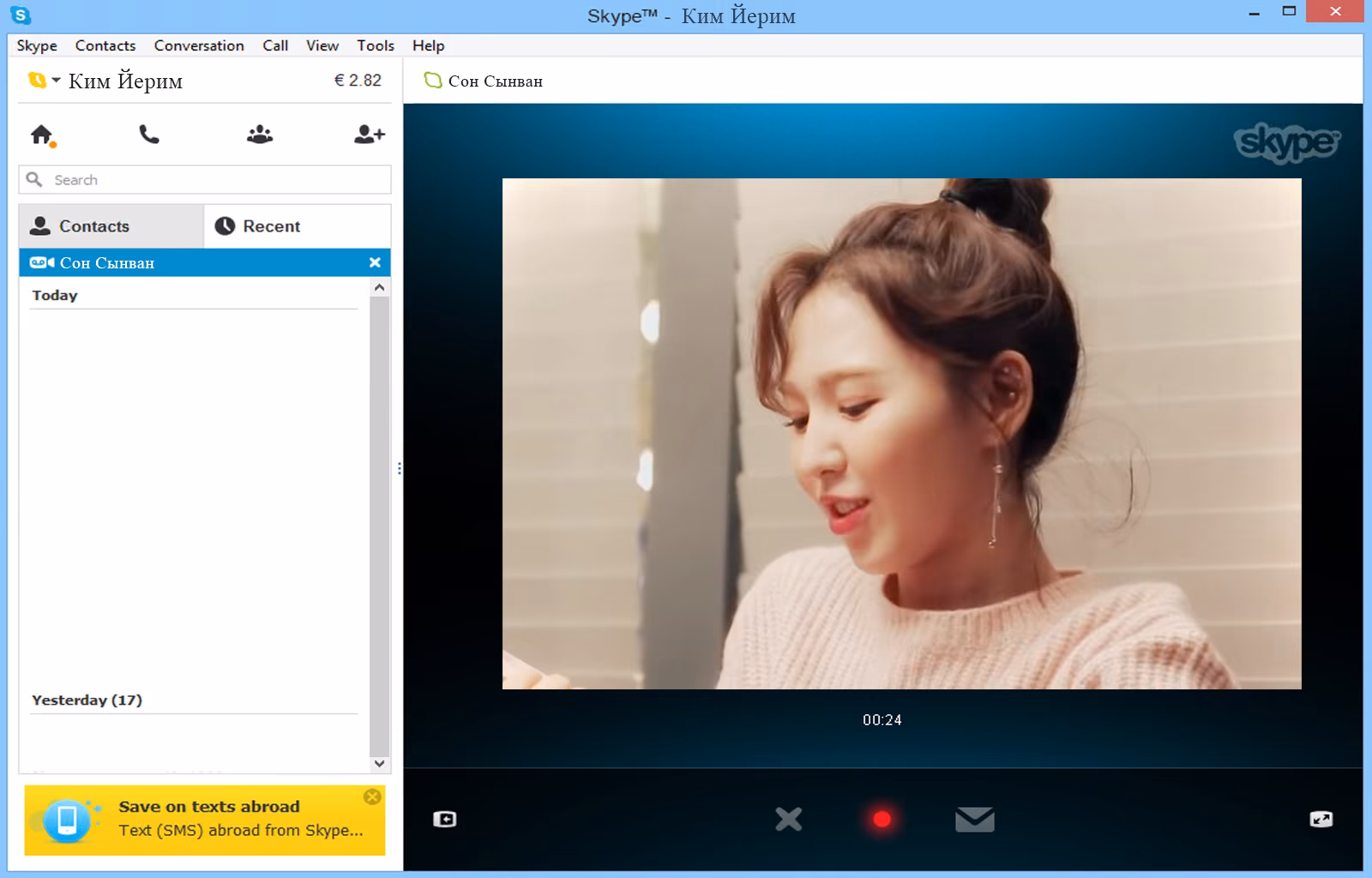This screenshot has width=1372, height=878.
Task: Click the Сон Сынван name in call header
Action: (496, 81)
